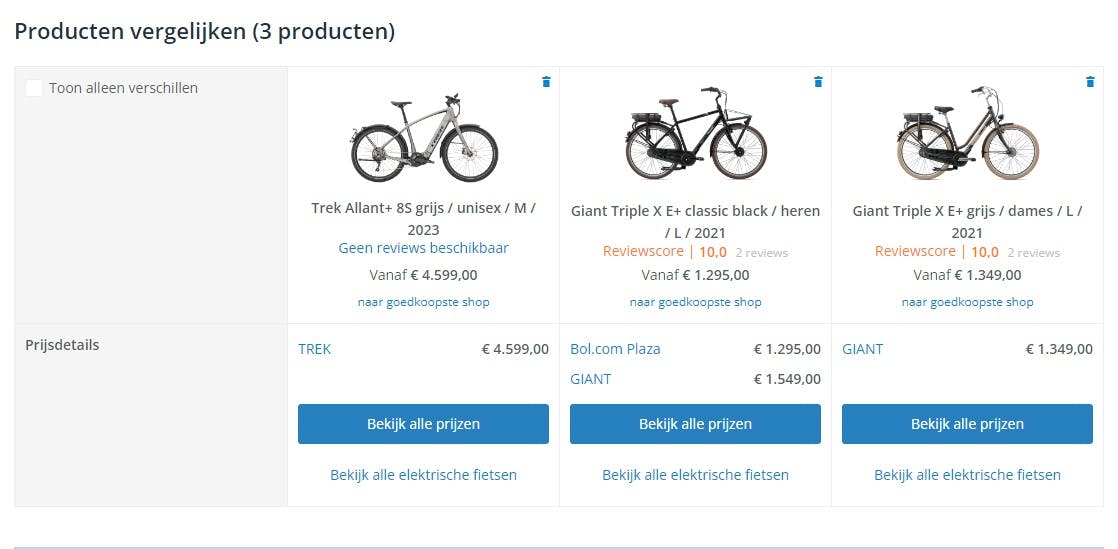Screen dimensions: 1118x549
Task: Click the Giant classic black bike photo
Action: [x=696, y=133]
